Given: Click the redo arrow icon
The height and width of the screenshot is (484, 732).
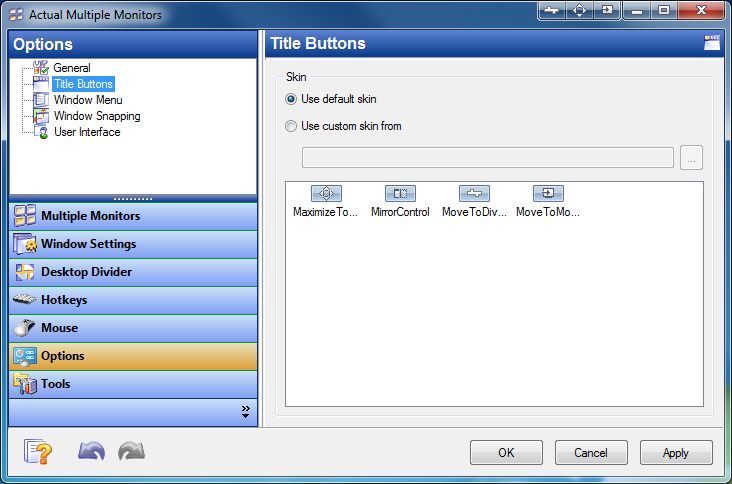Looking at the screenshot, I should [131, 451].
